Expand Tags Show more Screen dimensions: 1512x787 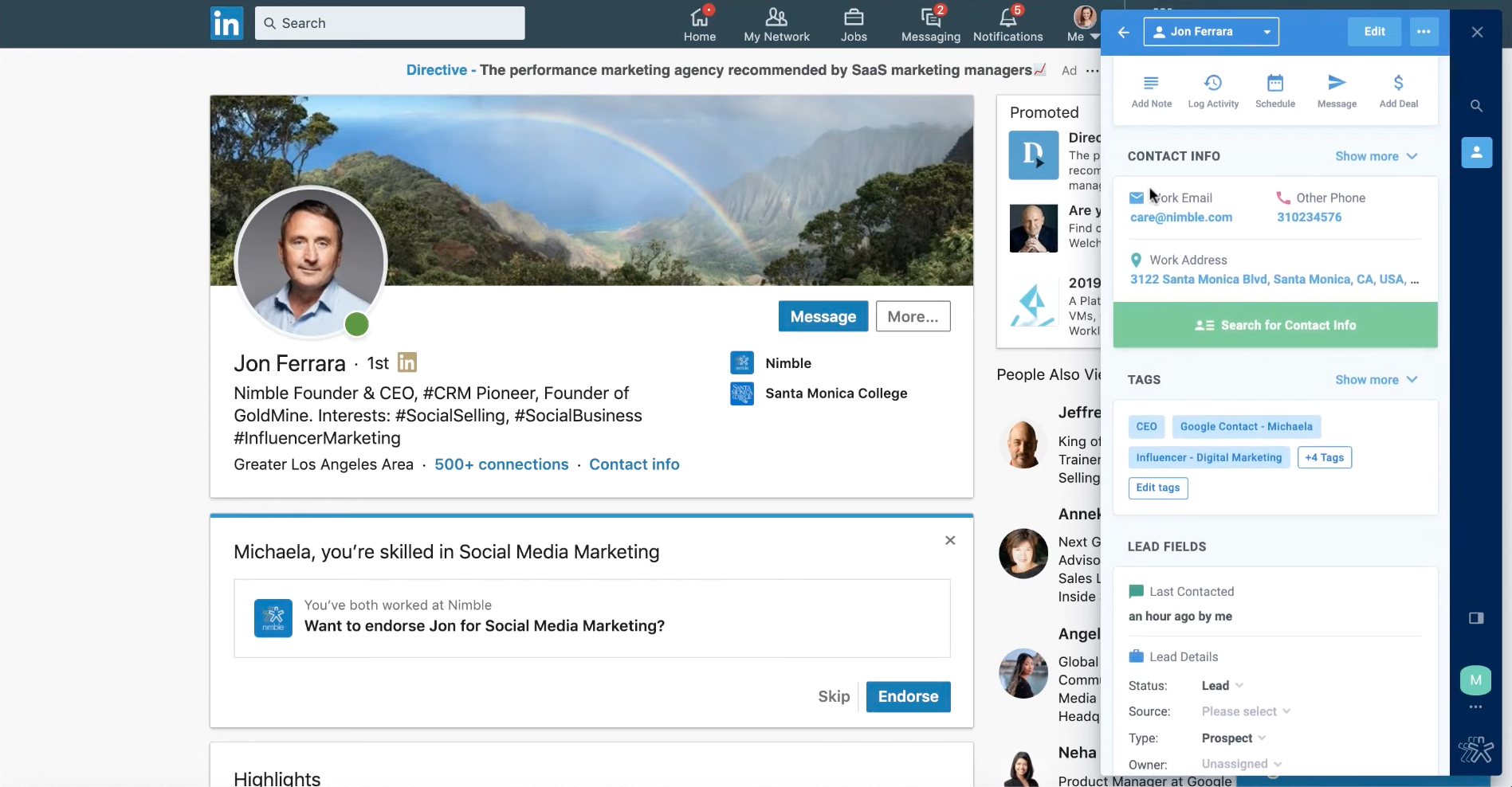coord(1376,380)
